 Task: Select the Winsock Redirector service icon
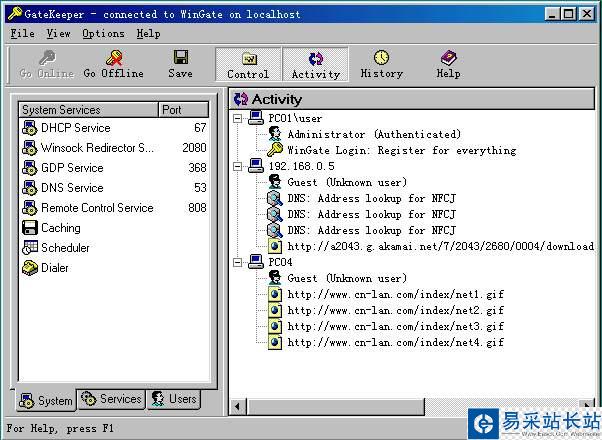pos(30,148)
